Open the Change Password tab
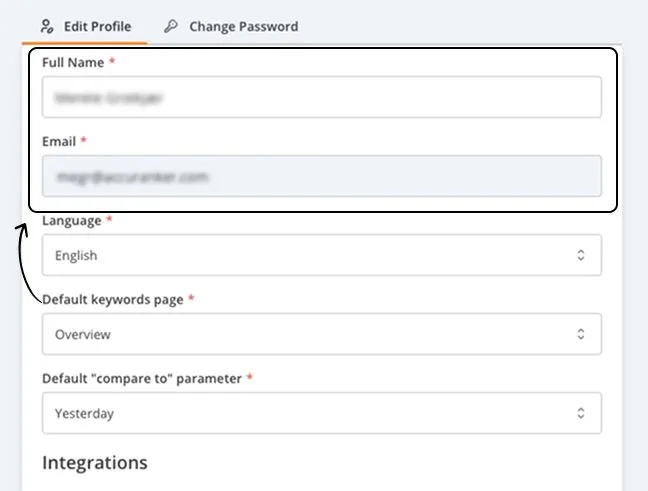The height and width of the screenshot is (491, 648). pyautogui.click(x=243, y=27)
